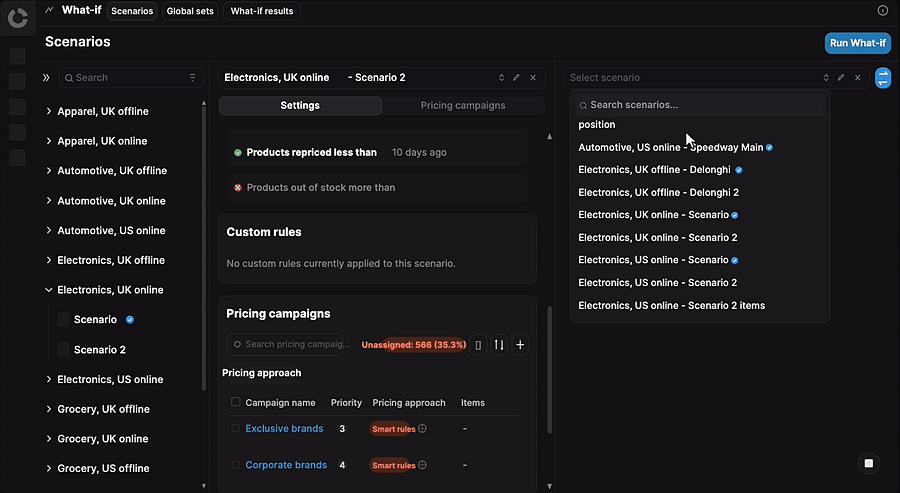Open the Corporate brands campaign link

pos(286,465)
